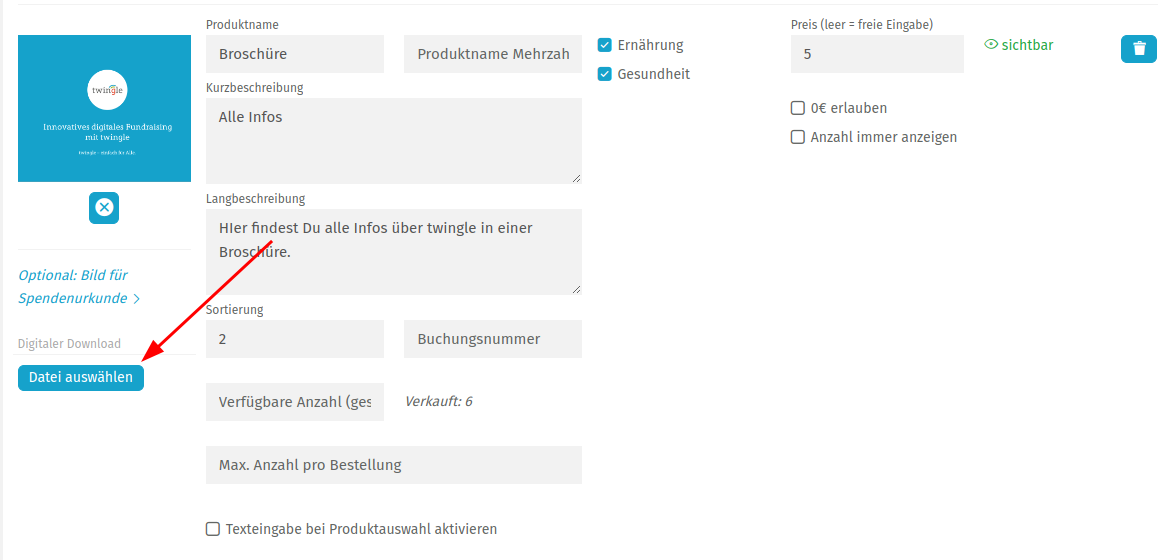
Task: Open Optional: Bild für Spendenurkunde link
Action: pos(79,287)
